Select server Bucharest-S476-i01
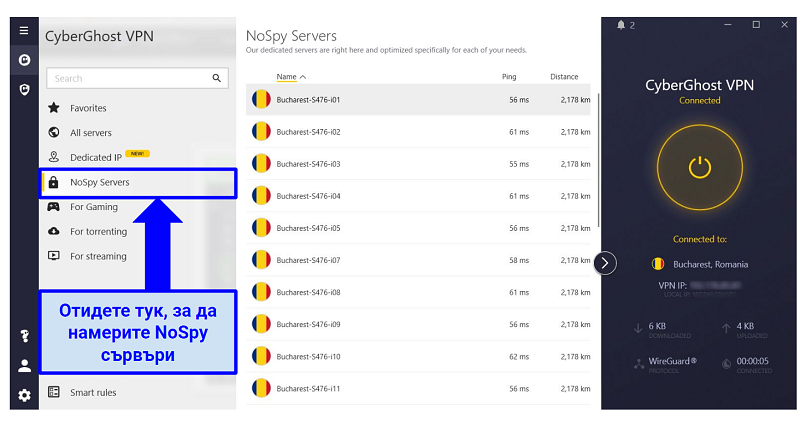 (418, 99)
